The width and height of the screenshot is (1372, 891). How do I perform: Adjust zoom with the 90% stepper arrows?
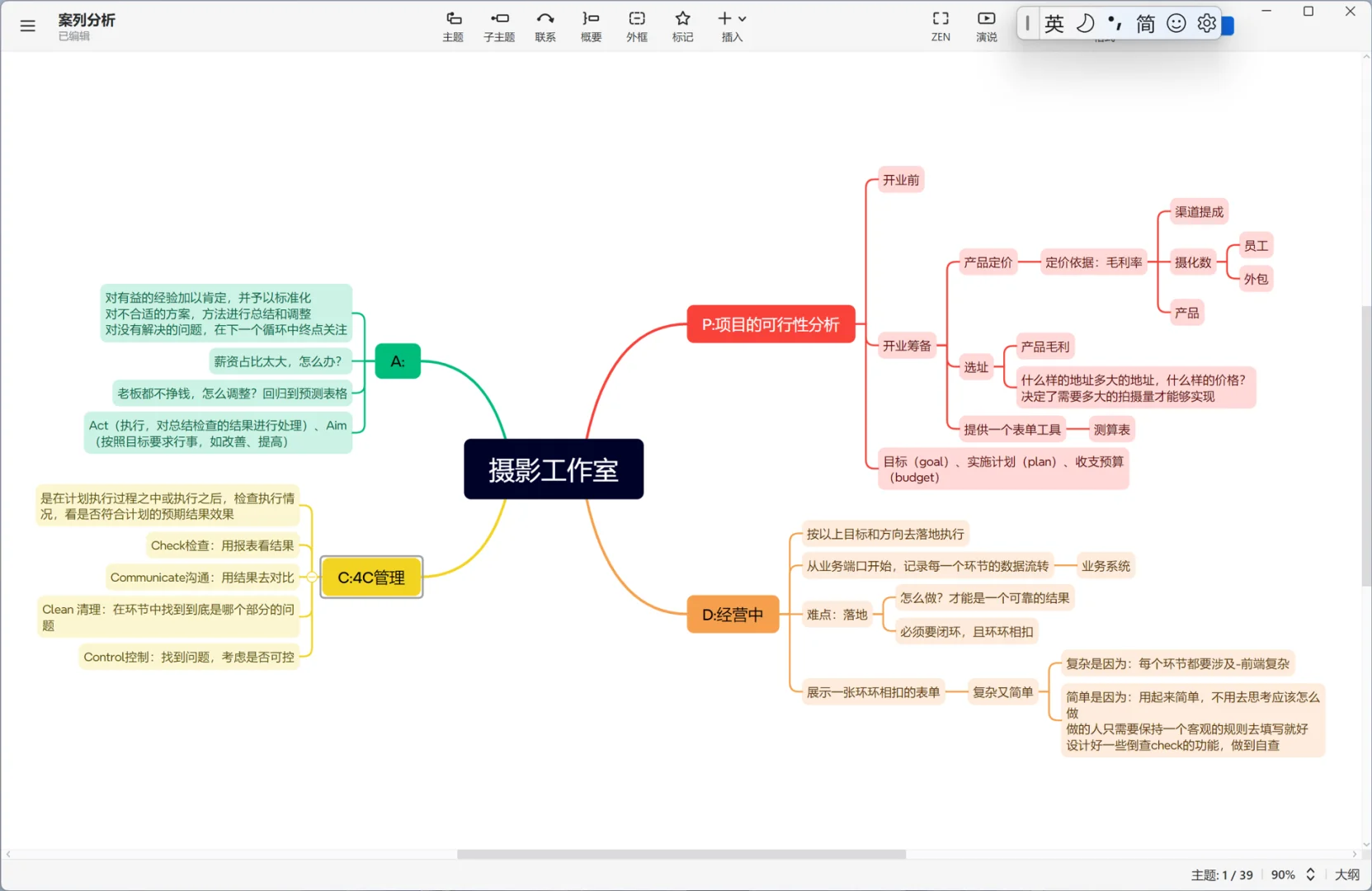1310,874
